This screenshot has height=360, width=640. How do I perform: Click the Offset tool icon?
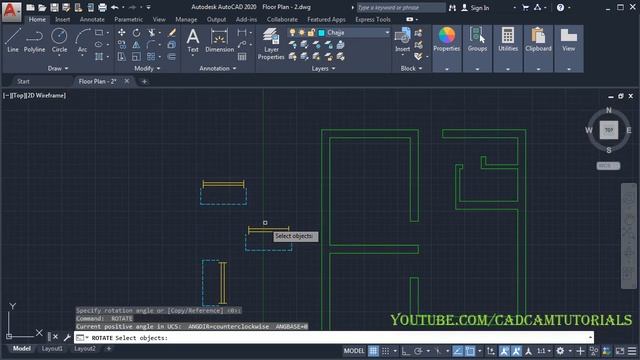click(172, 56)
